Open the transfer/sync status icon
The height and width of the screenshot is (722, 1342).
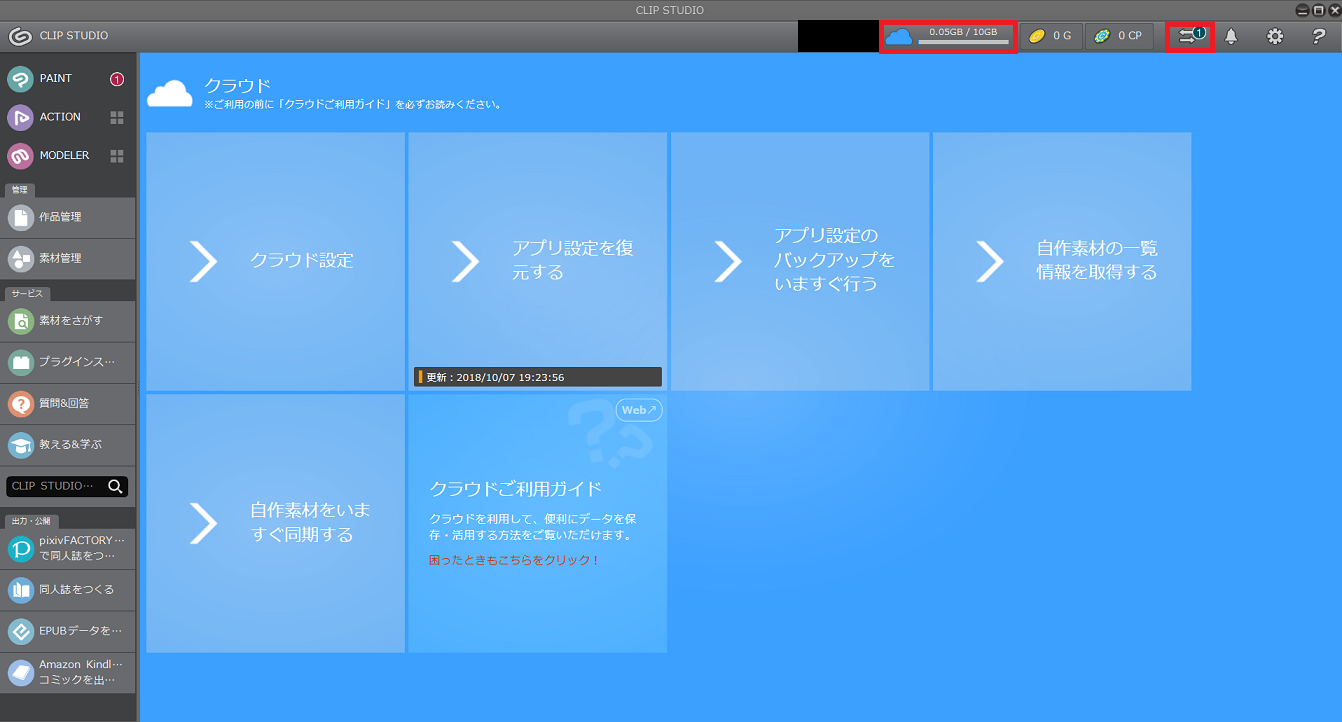(x=1190, y=36)
